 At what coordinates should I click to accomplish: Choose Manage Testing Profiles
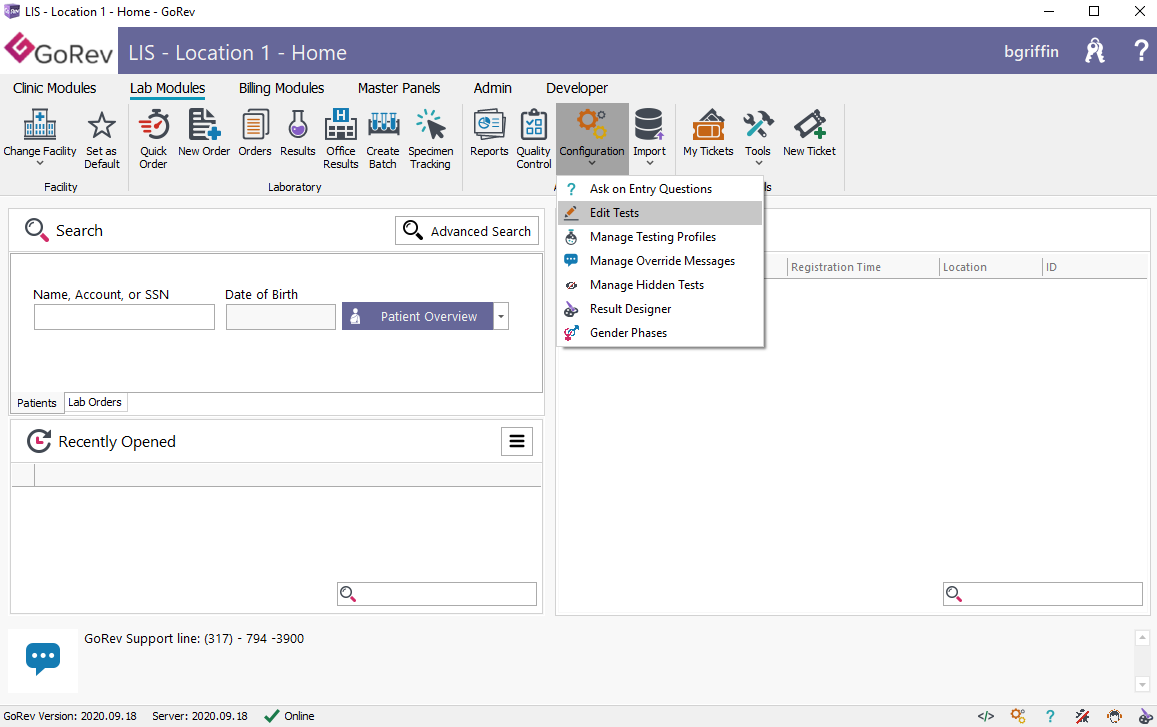click(x=660, y=237)
